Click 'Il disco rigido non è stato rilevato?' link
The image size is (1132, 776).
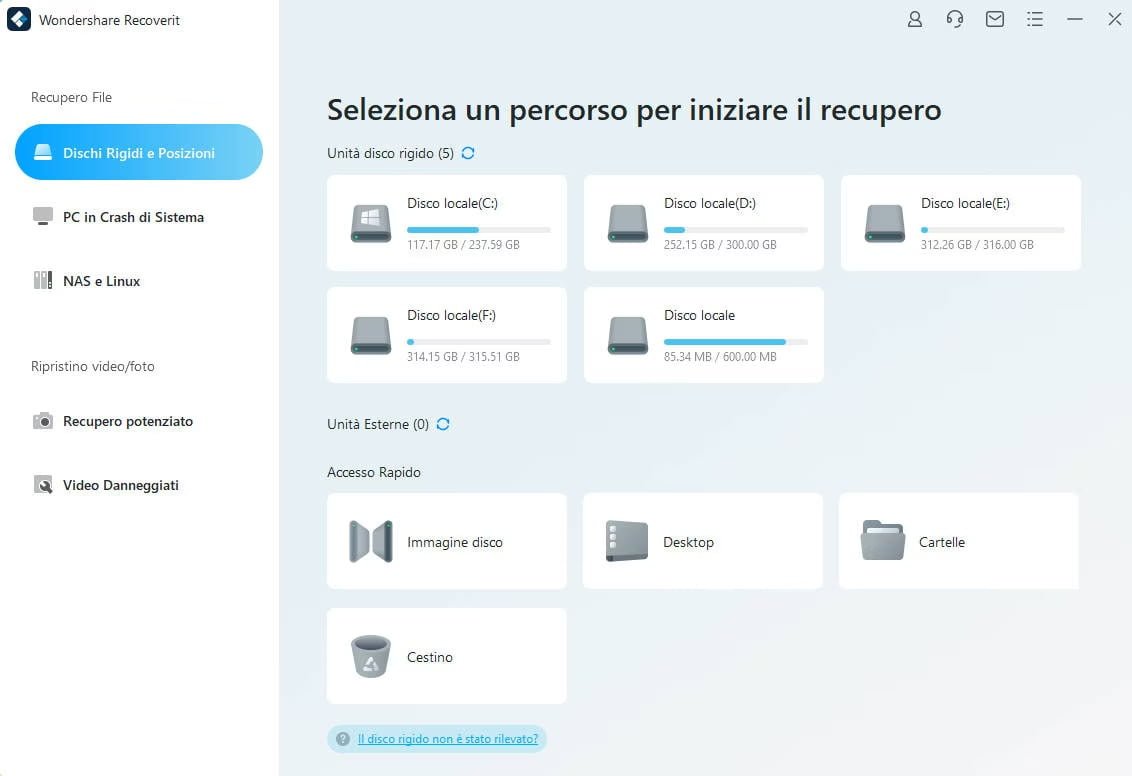pos(447,739)
